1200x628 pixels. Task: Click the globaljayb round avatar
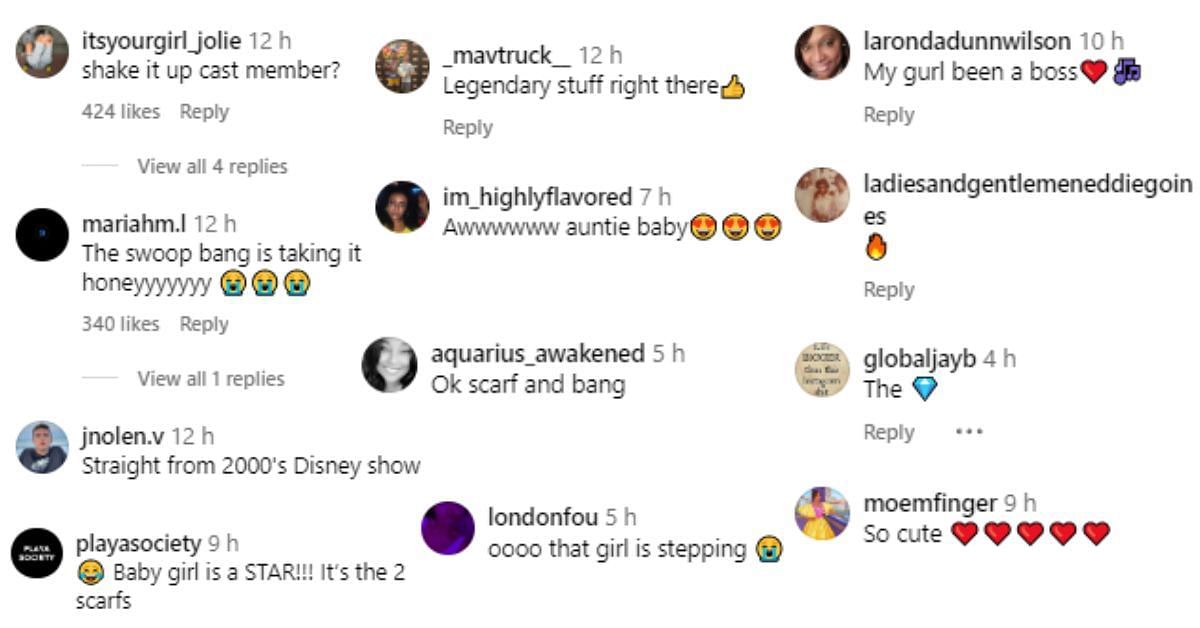(822, 369)
